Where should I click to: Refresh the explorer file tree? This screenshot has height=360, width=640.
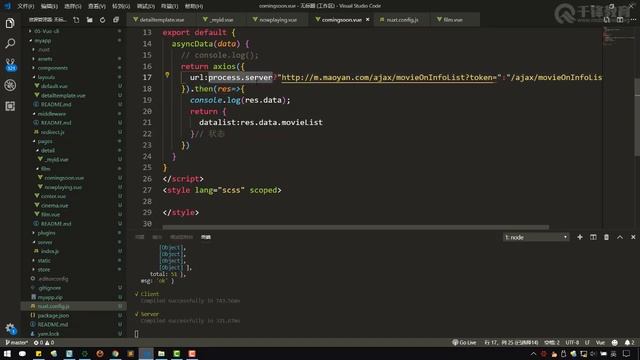pos(102,20)
